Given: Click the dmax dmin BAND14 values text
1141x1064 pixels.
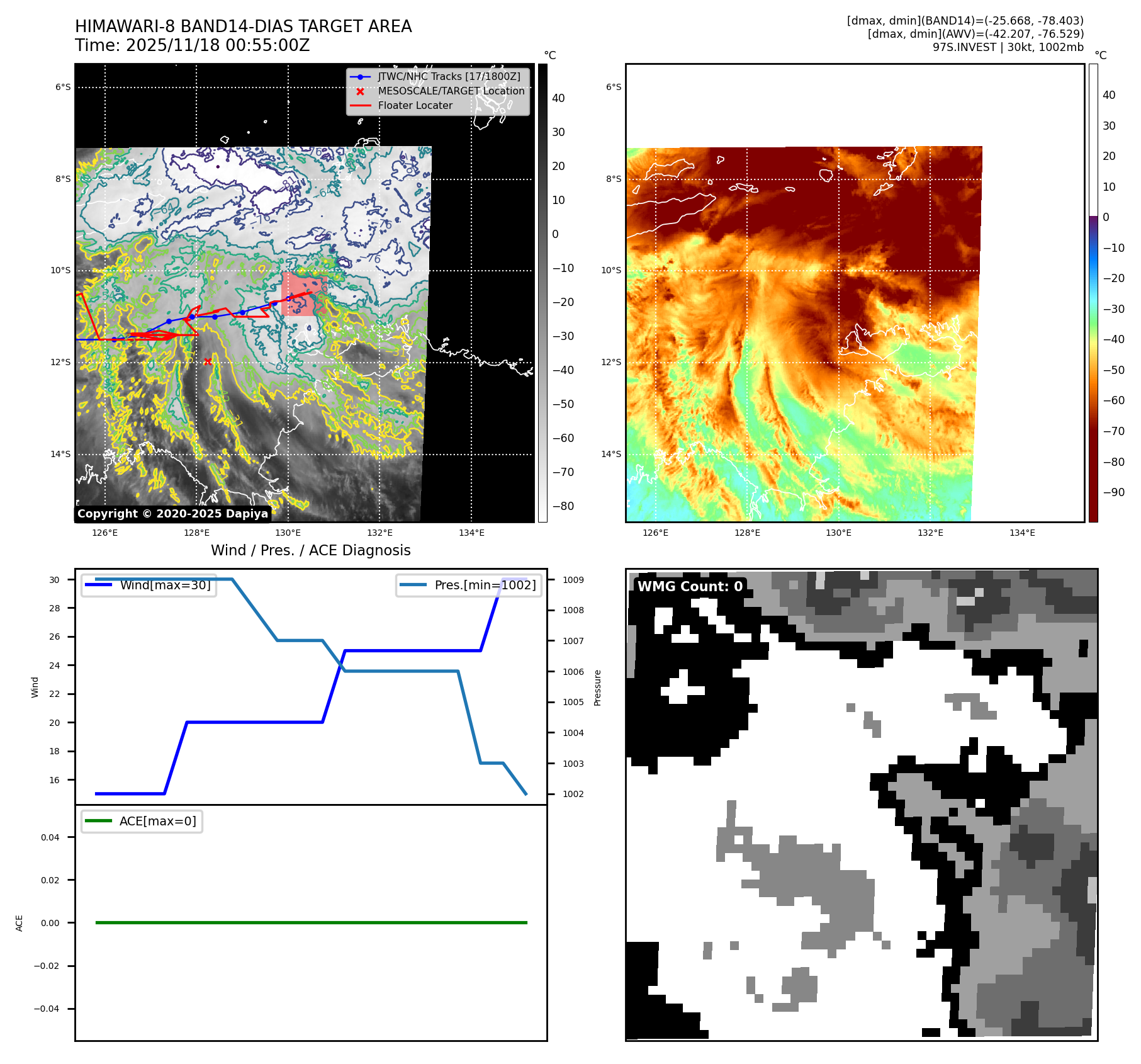Looking at the screenshot, I should [965, 21].
